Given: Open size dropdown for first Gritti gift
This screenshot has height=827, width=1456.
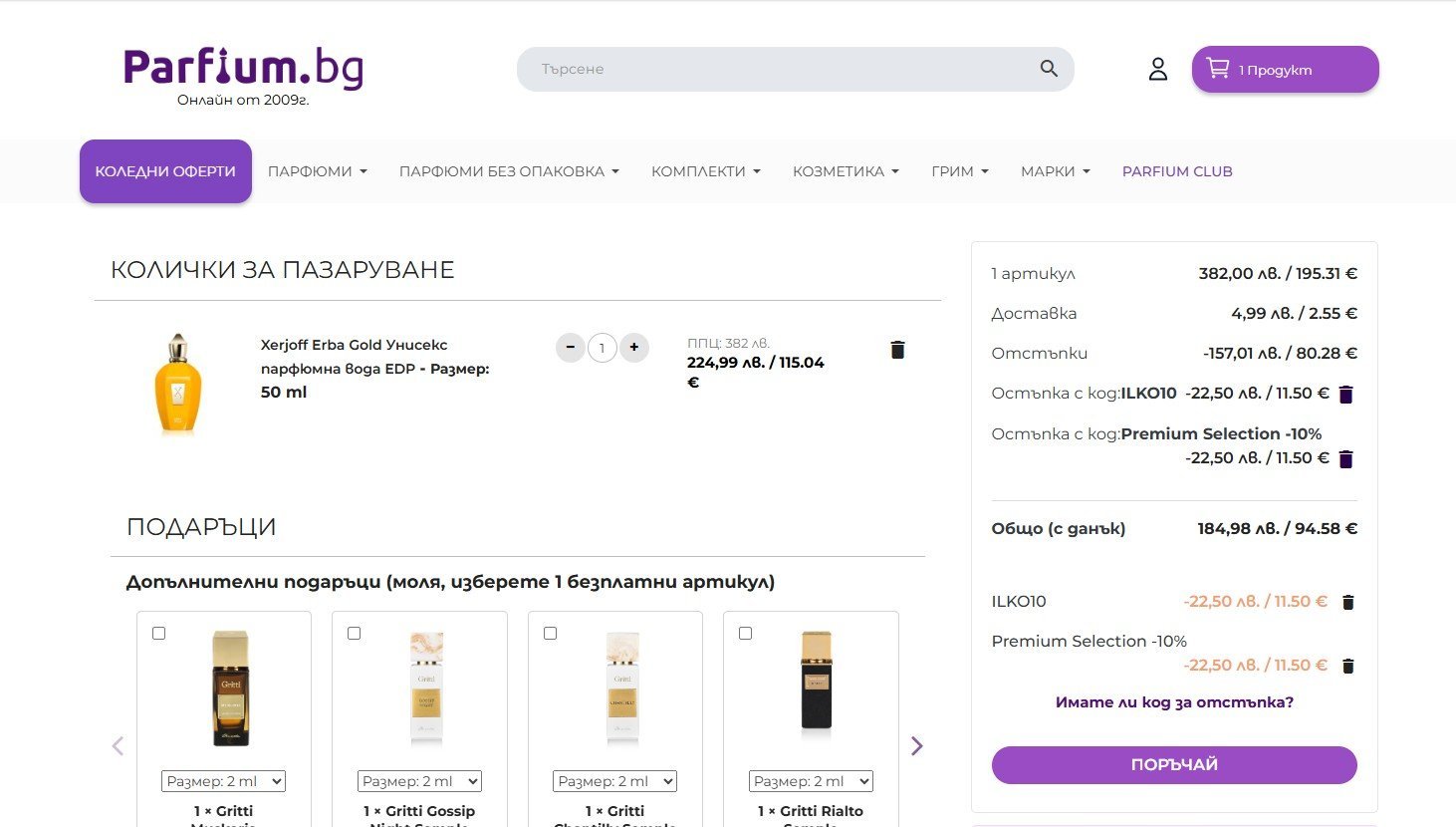Looking at the screenshot, I should [x=223, y=781].
